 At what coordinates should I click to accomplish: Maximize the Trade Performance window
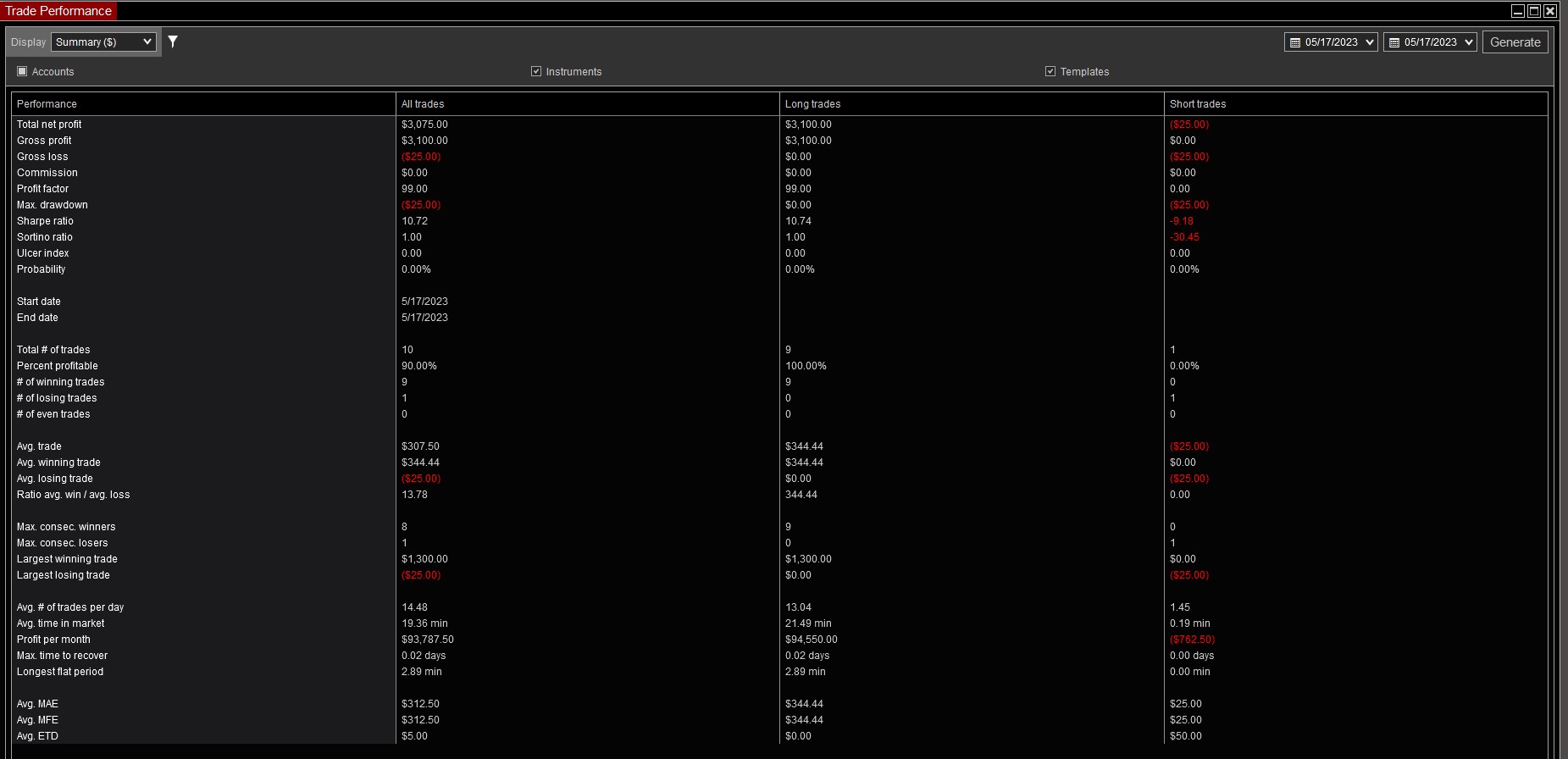tap(1534, 11)
